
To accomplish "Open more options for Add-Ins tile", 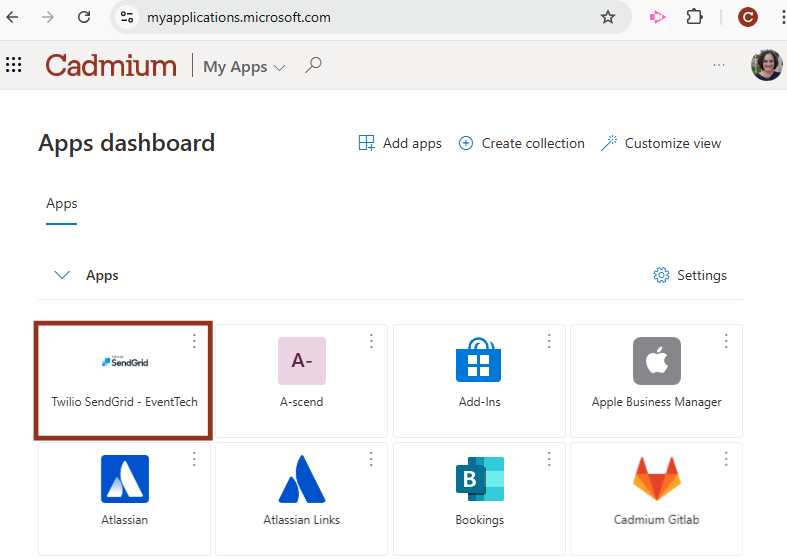I will [549, 341].
